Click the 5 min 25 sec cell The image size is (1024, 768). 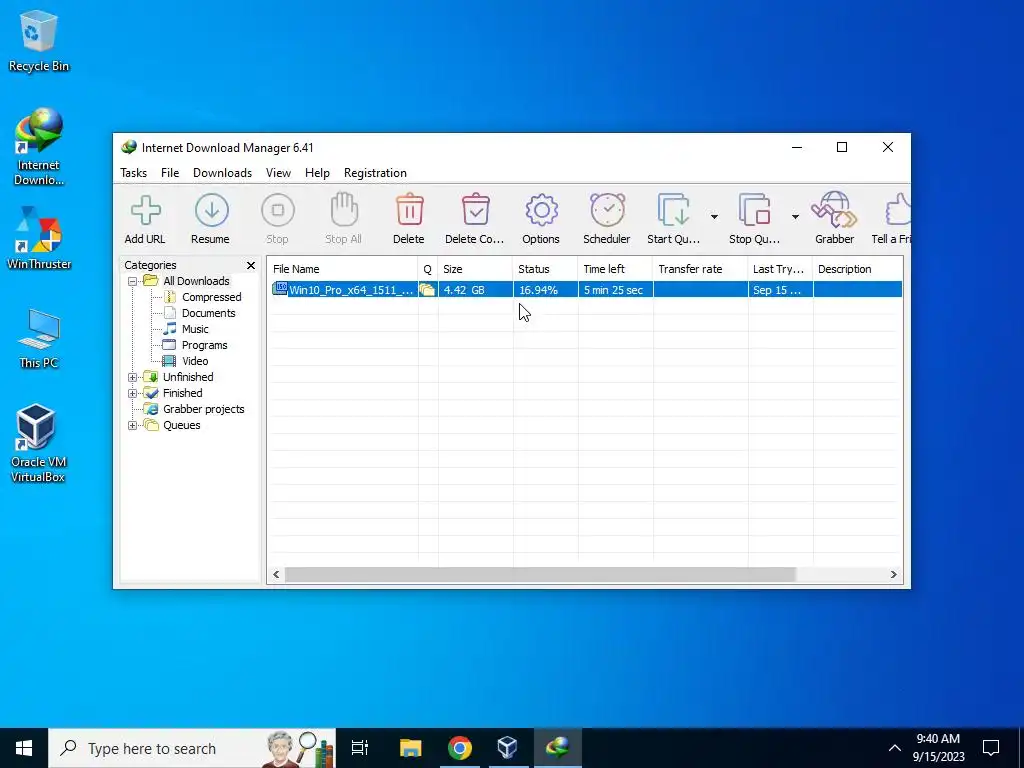pyautogui.click(x=613, y=290)
